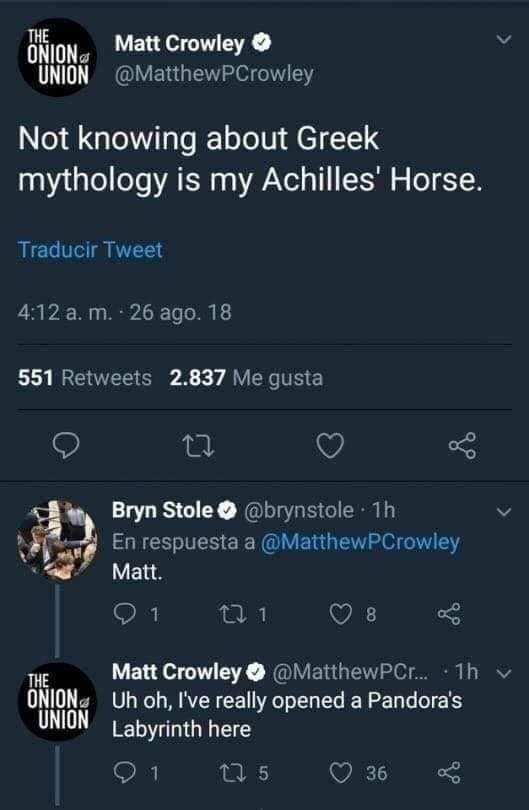Retweet the main Matt Crowley tweet

[x=199, y=446]
